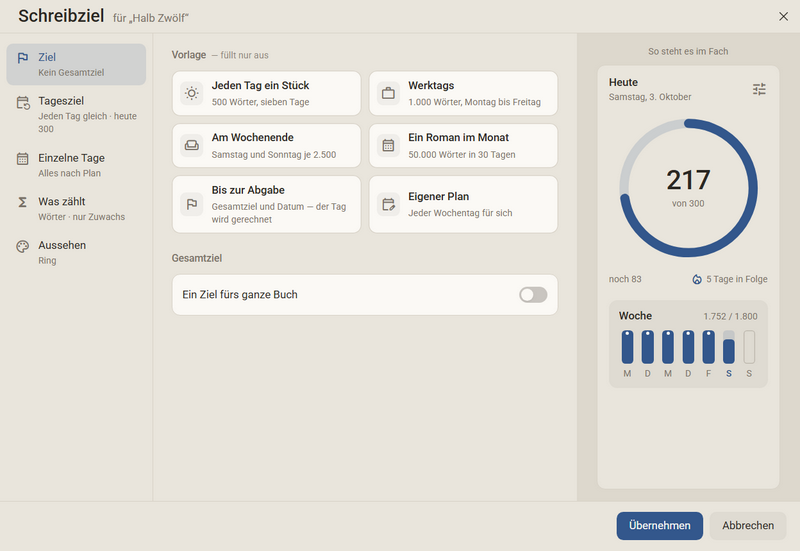
Task: Click the calendar icon beside Einzelne Tage
Action: tap(22, 159)
